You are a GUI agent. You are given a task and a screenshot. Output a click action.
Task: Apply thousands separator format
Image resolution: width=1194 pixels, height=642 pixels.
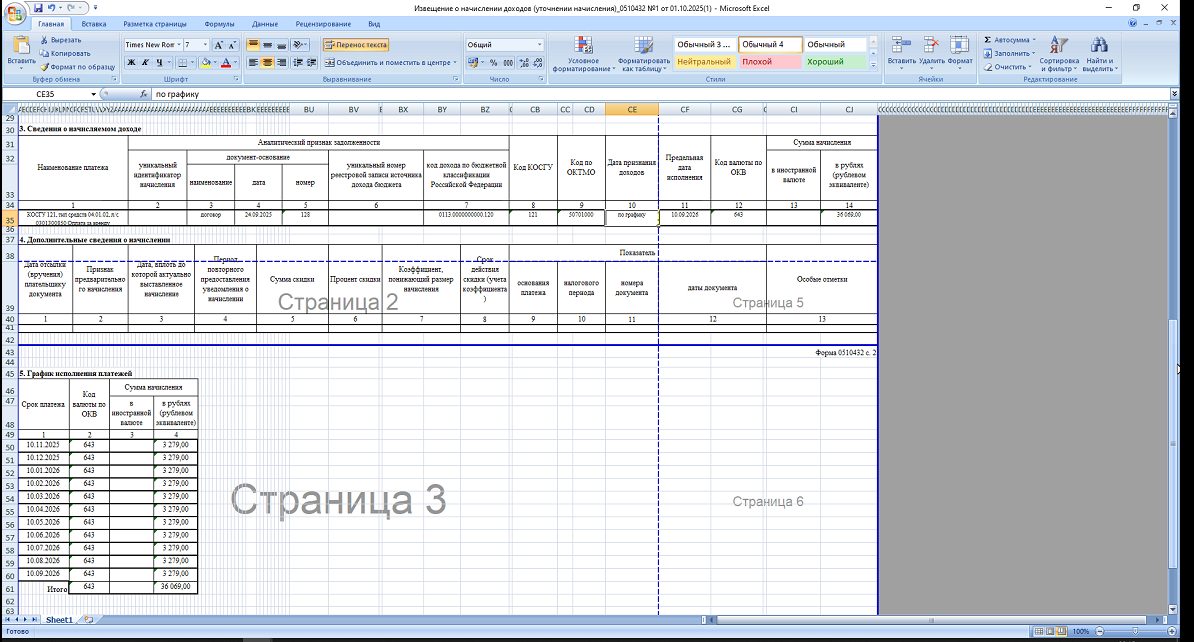(508, 62)
